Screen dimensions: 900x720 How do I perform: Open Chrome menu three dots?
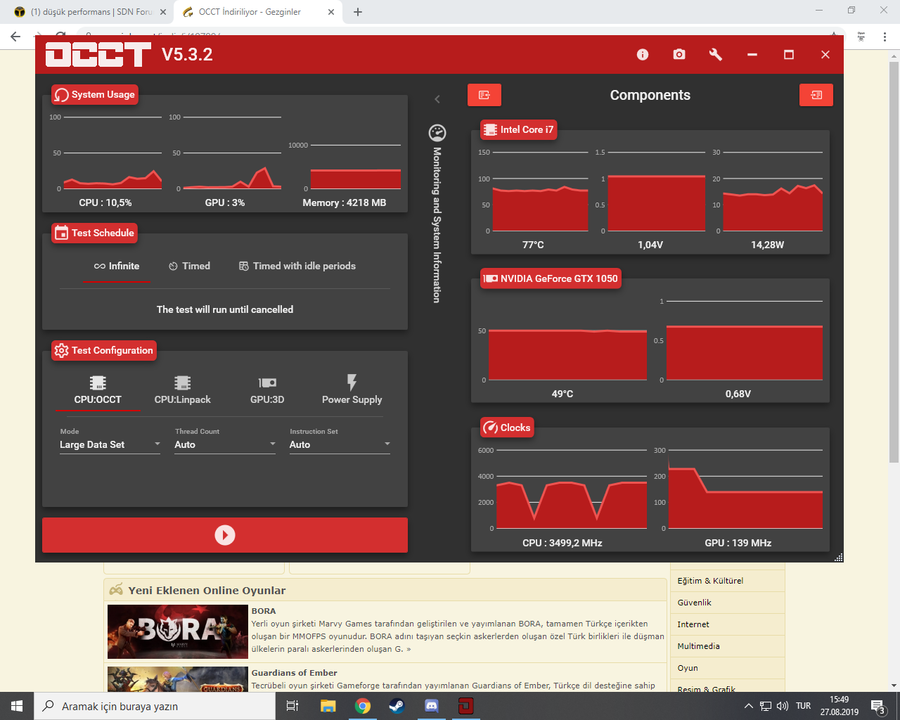coord(885,36)
